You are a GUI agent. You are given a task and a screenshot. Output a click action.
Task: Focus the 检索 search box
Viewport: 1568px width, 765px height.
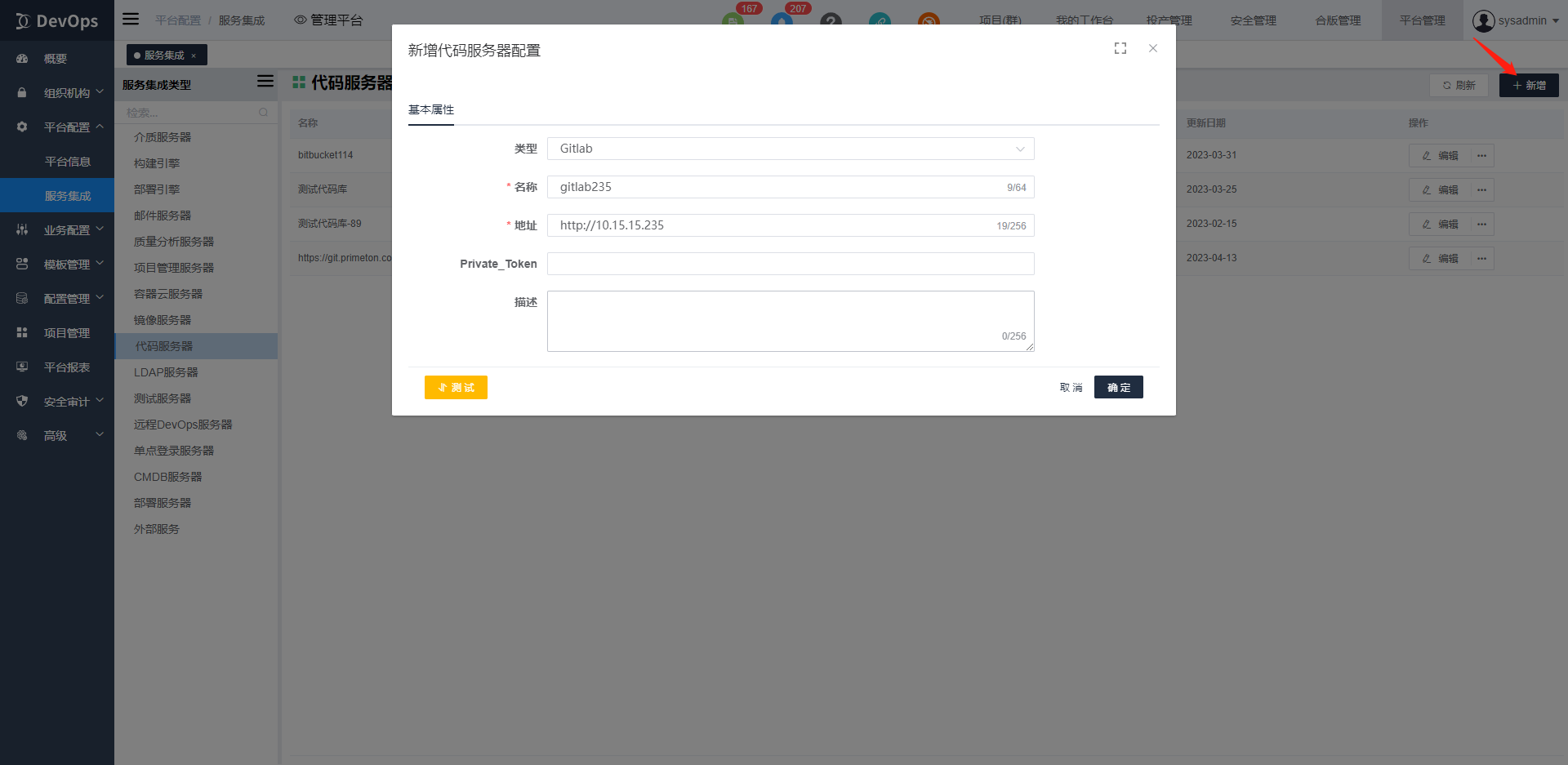196,113
